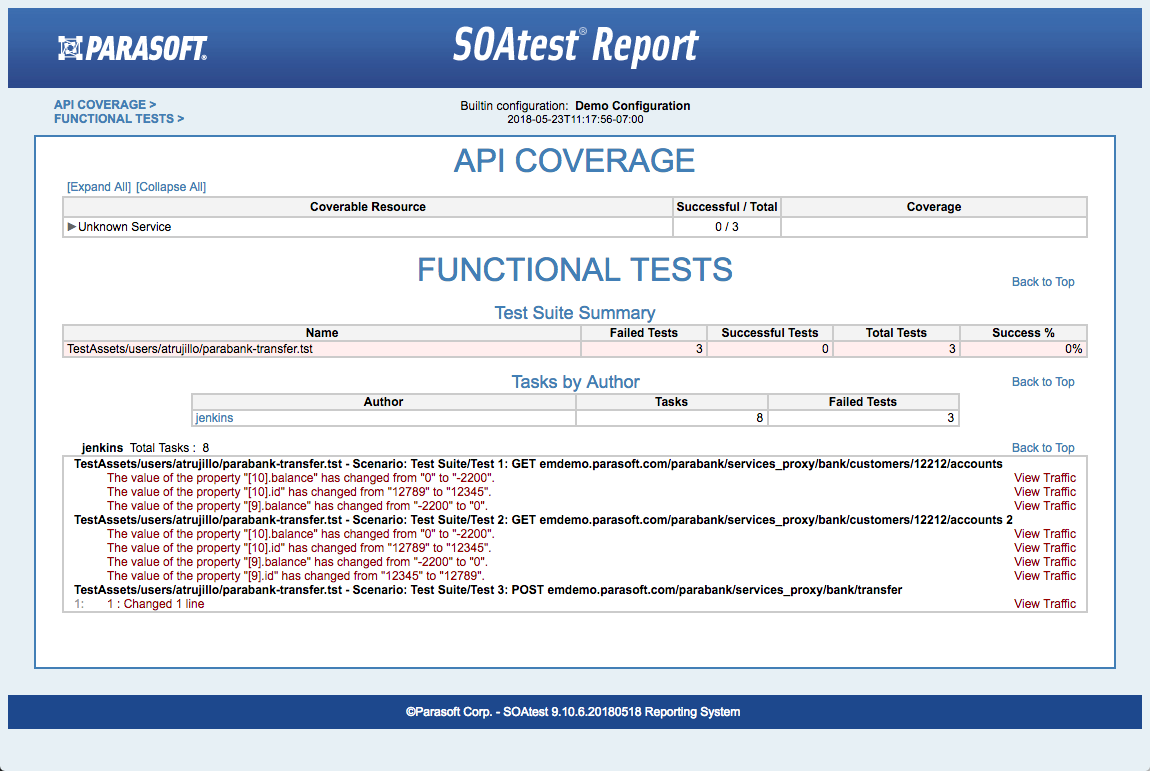View Traffic for Test 2 [9].id change
The image size is (1150, 771).
tap(1045, 576)
